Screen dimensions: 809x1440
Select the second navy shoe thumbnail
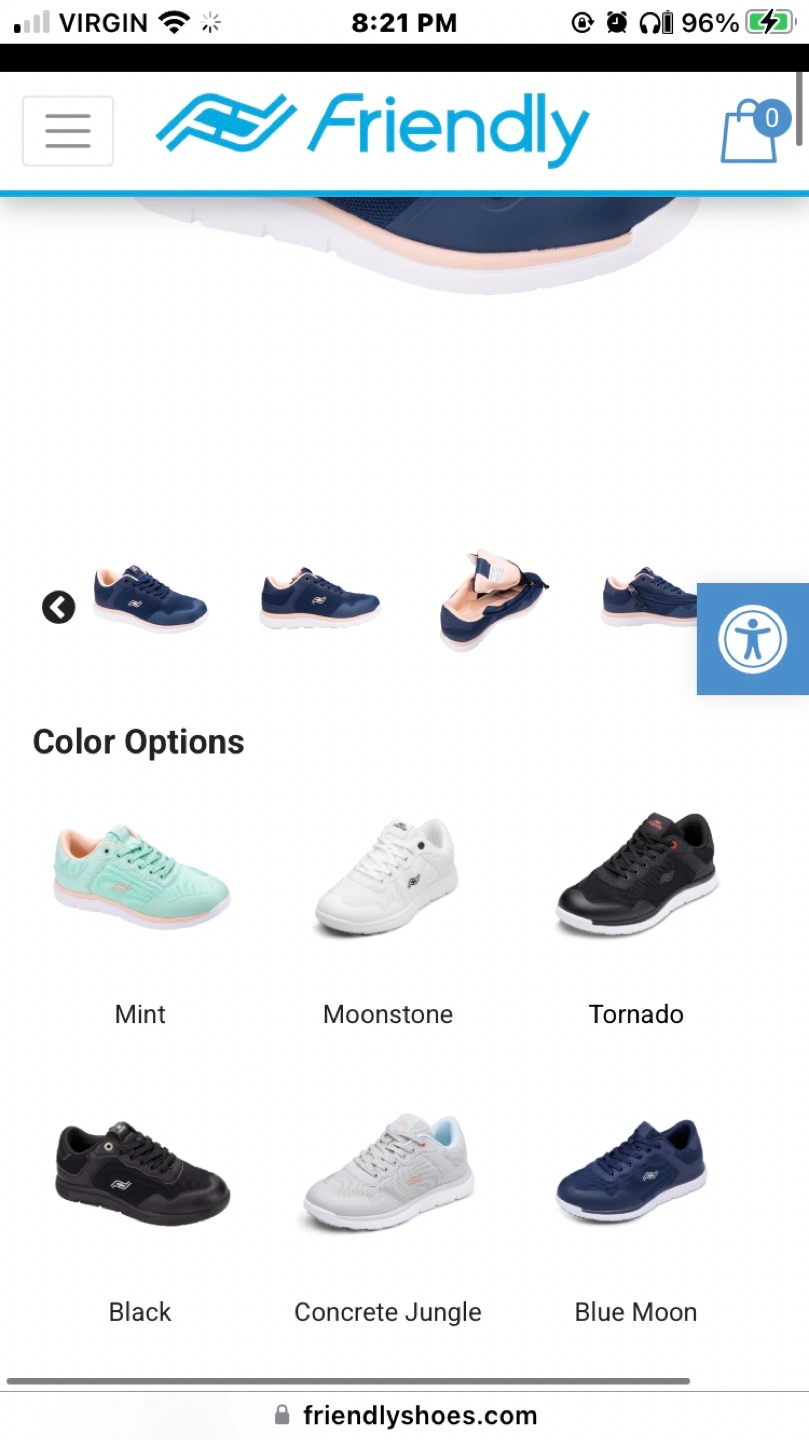(320, 598)
